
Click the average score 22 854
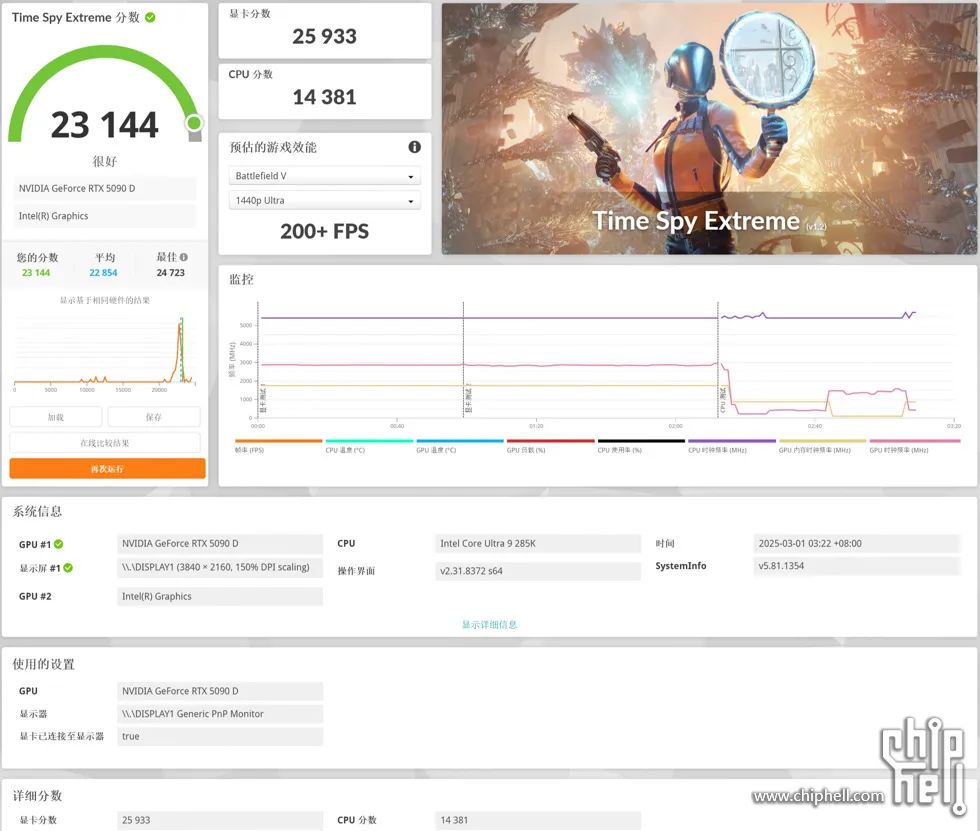(103, 272)
